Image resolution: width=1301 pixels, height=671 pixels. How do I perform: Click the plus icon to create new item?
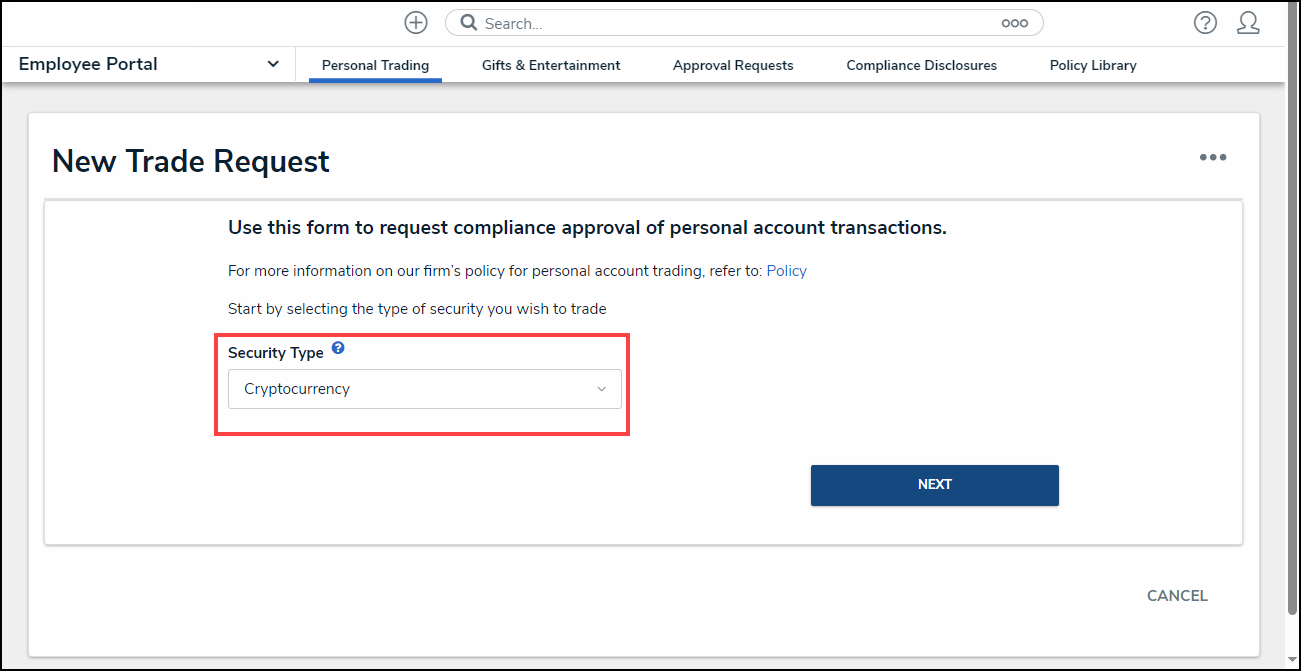point(415,22)
